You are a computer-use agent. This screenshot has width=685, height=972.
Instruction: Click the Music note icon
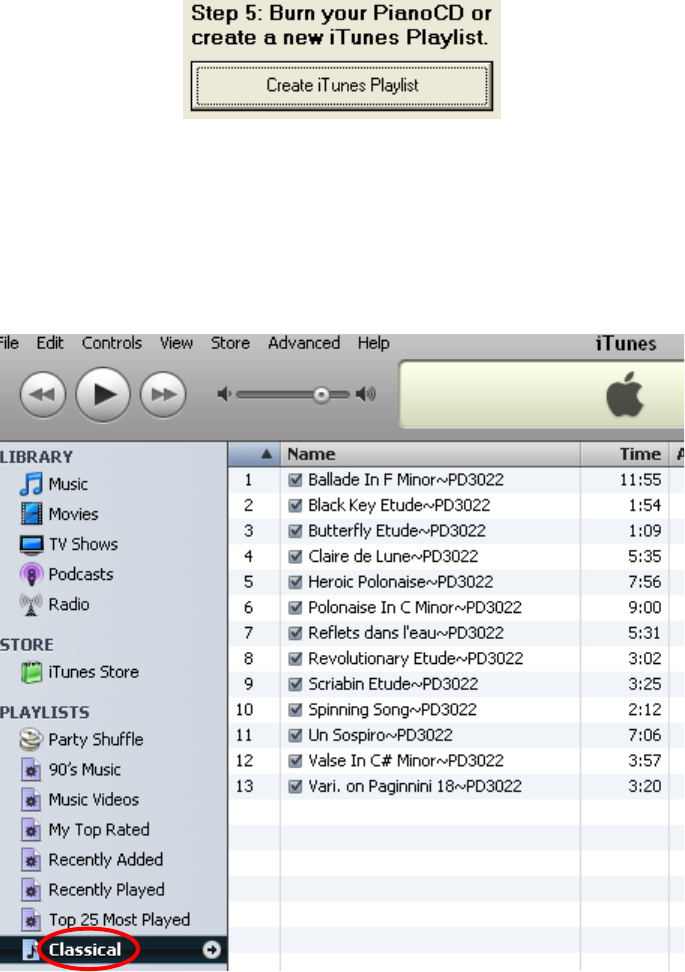pyautogui.click(x=31, y=484)
